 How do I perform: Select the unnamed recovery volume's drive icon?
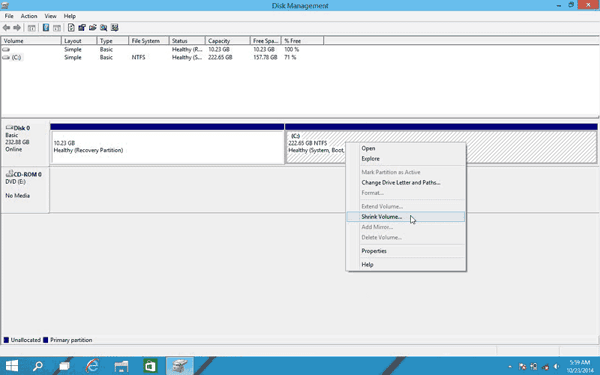[6, 49]
